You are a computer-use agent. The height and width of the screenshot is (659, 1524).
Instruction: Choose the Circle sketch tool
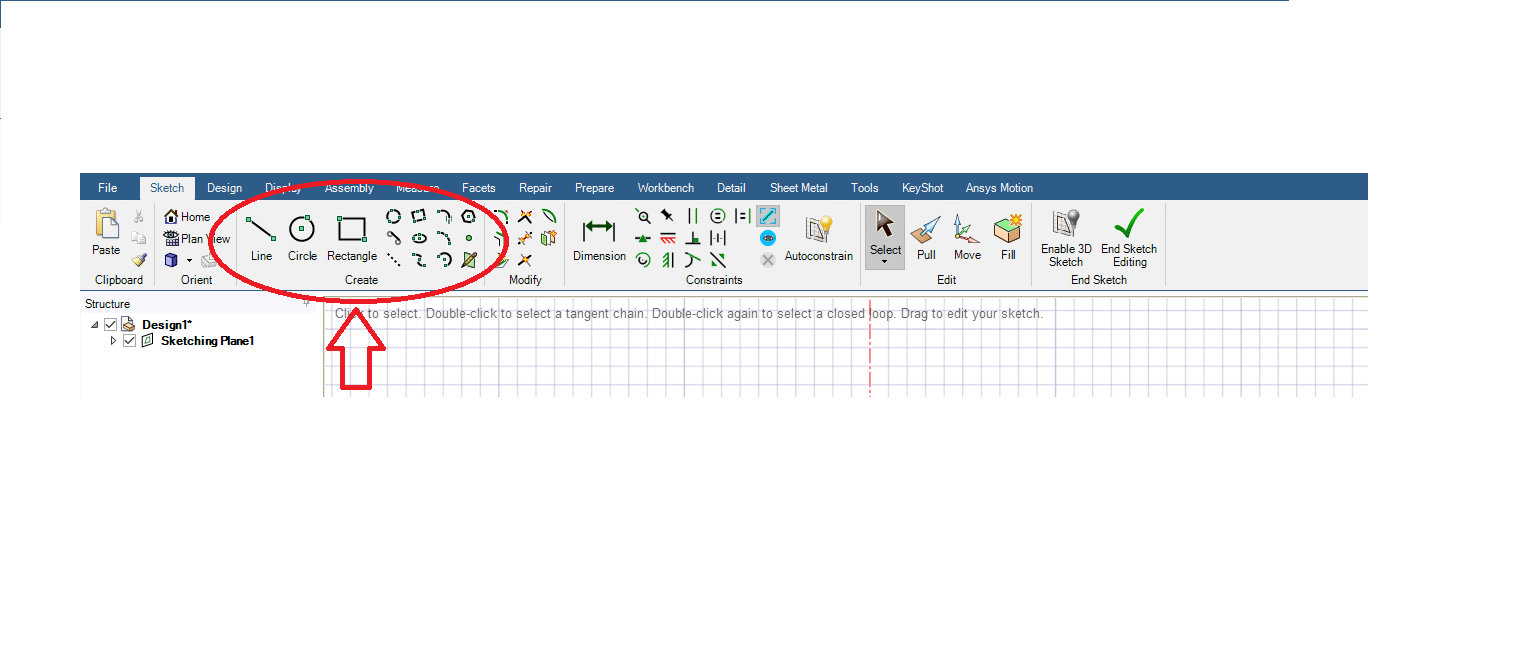pos(302,238)
